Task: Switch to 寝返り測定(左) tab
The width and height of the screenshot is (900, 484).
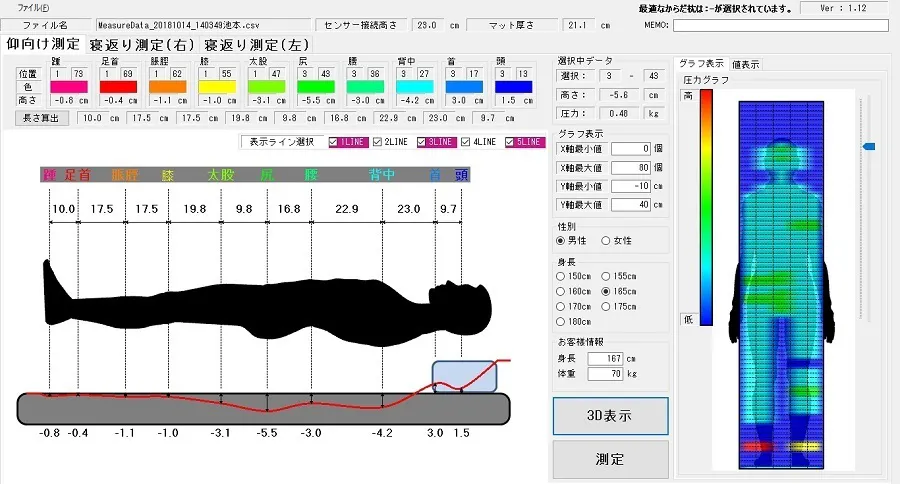Action: 258,44
